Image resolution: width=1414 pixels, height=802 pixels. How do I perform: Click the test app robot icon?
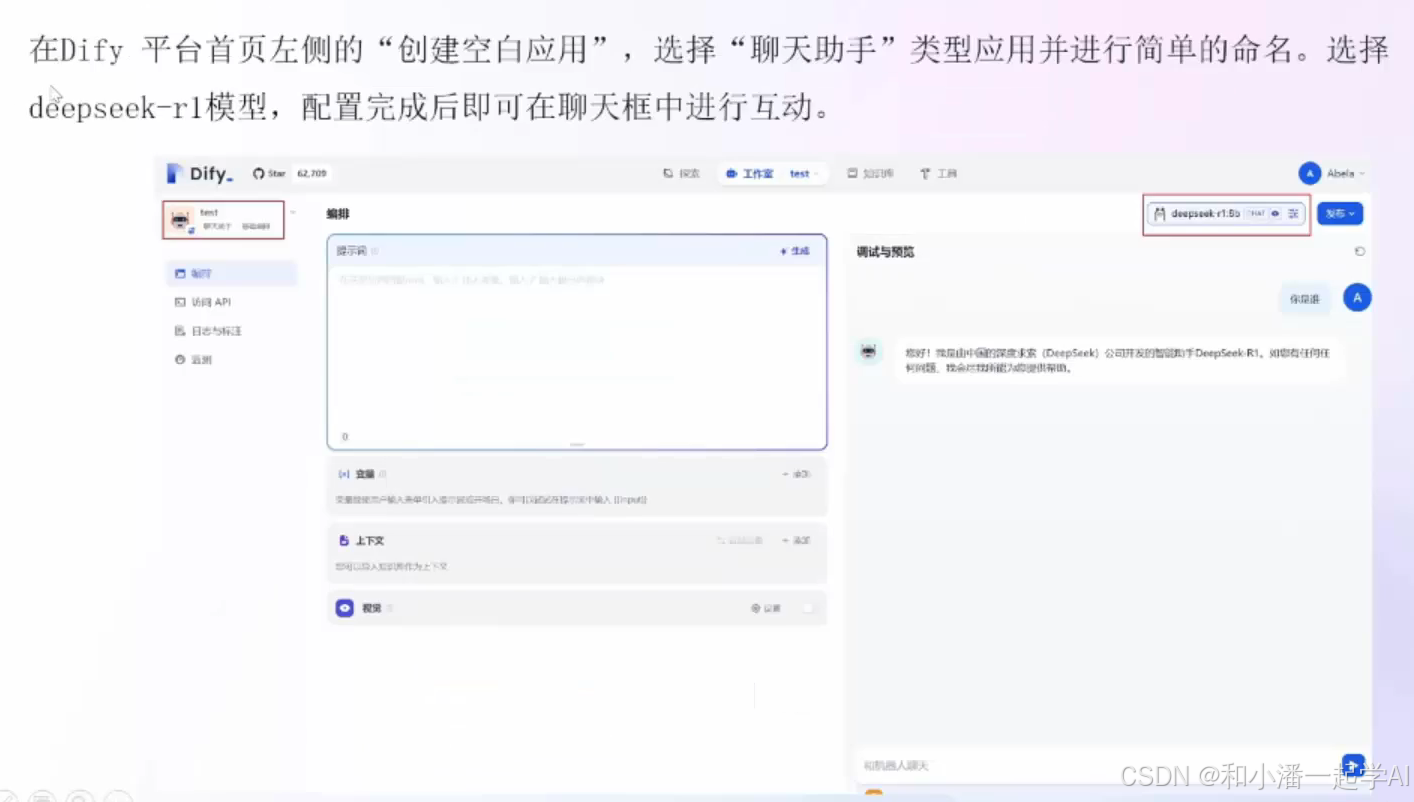181,220
